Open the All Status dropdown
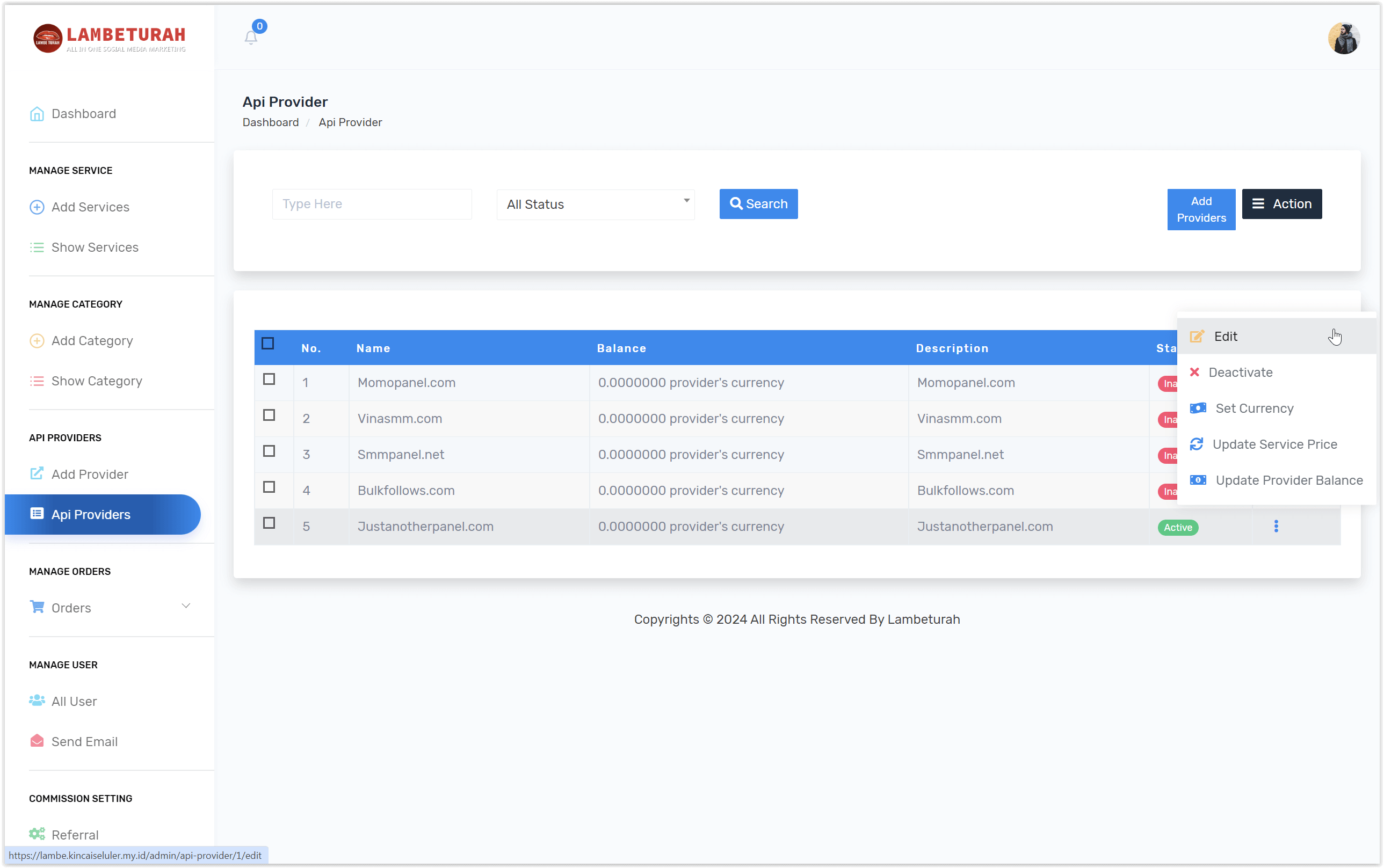 (x=595, y=204)
